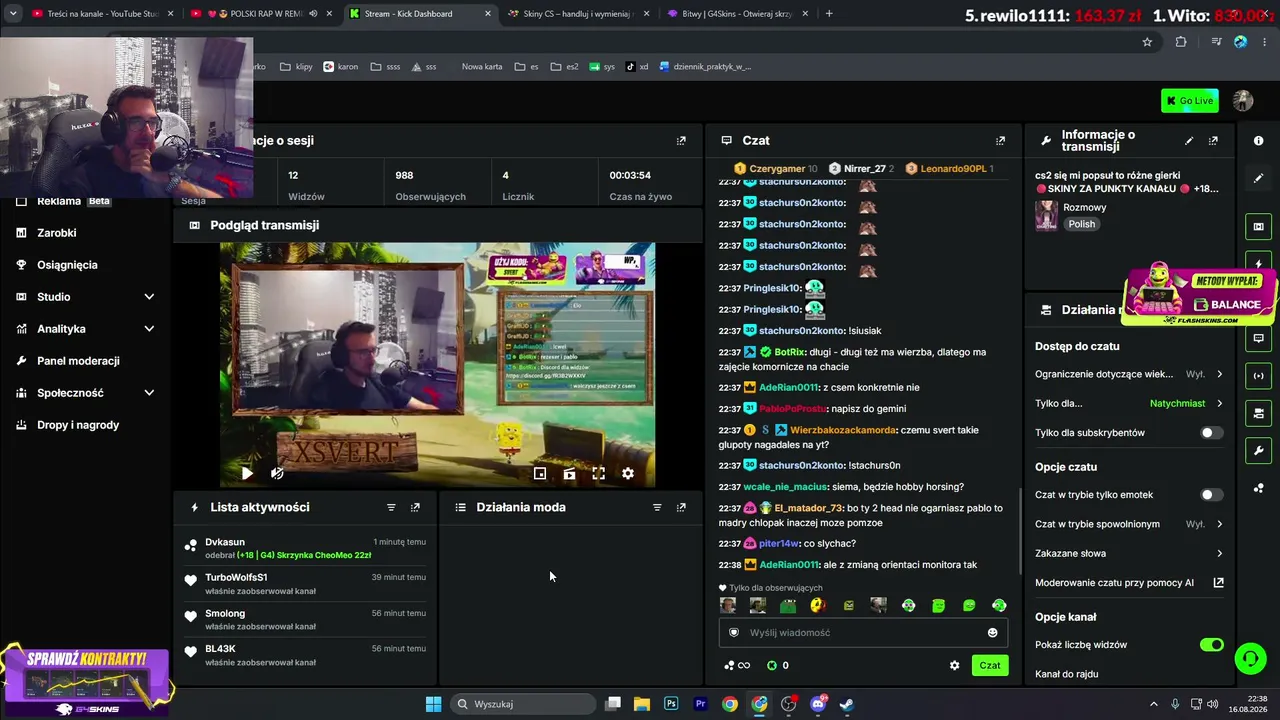Viewport: 1280px width, 720px height.
Task: Pop out Informacje o transmisji panel
Action: 1213,141
